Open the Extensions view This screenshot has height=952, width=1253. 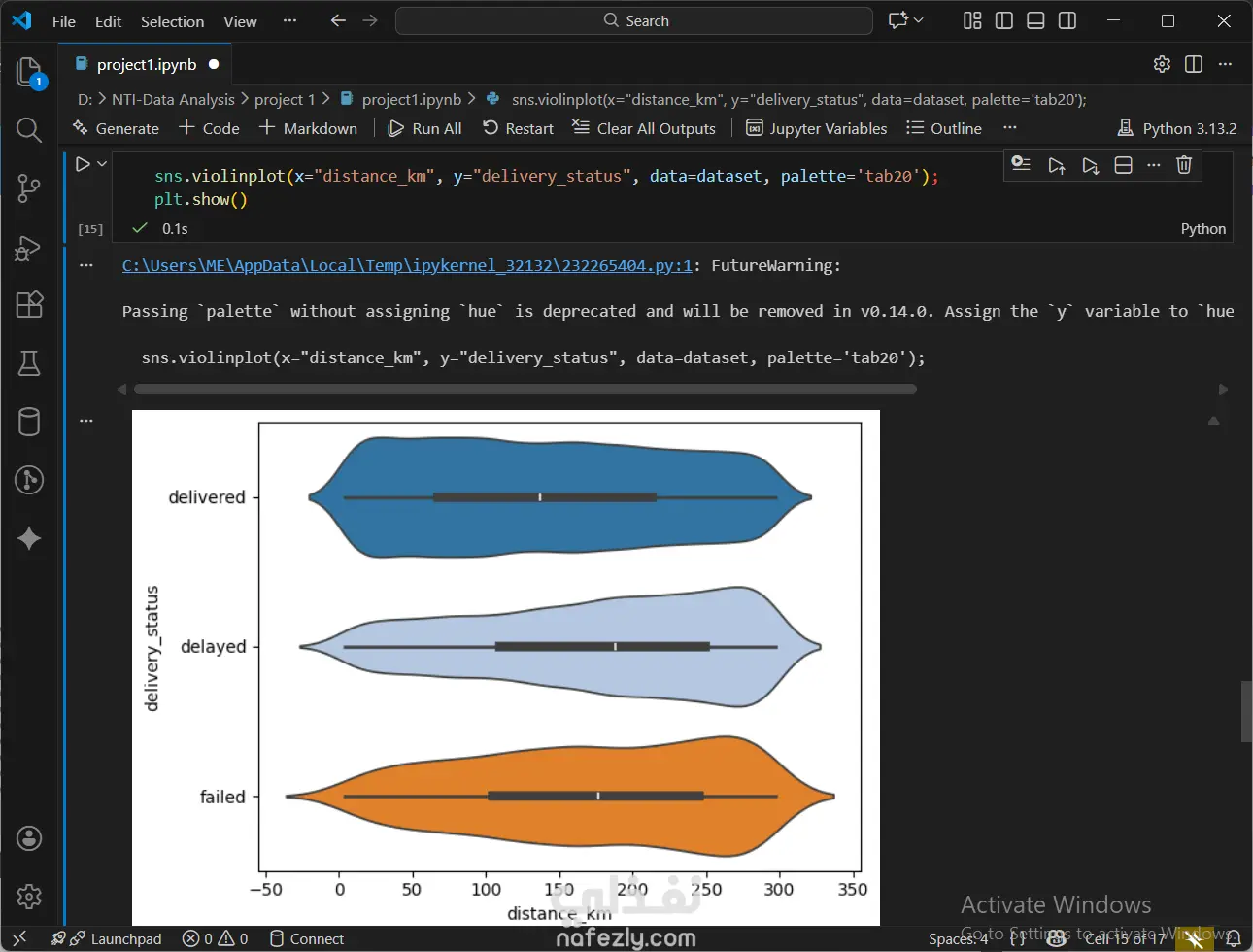[x=29, y=305]
